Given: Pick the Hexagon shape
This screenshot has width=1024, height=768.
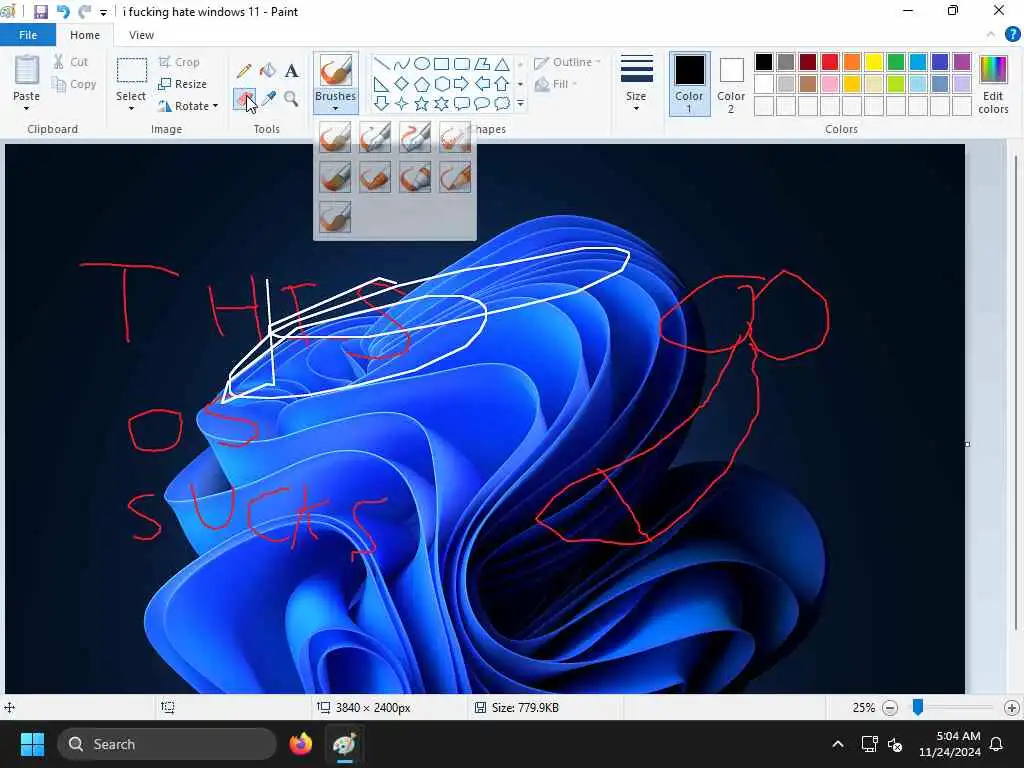Looking at the screenshot, I should pyautogui.click(x=442, y=84).
